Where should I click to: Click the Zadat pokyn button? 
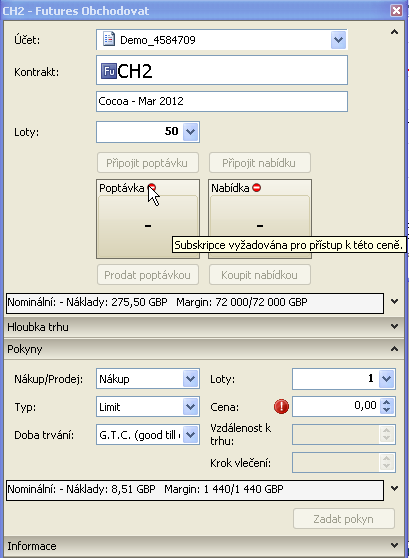coord(344,518)
